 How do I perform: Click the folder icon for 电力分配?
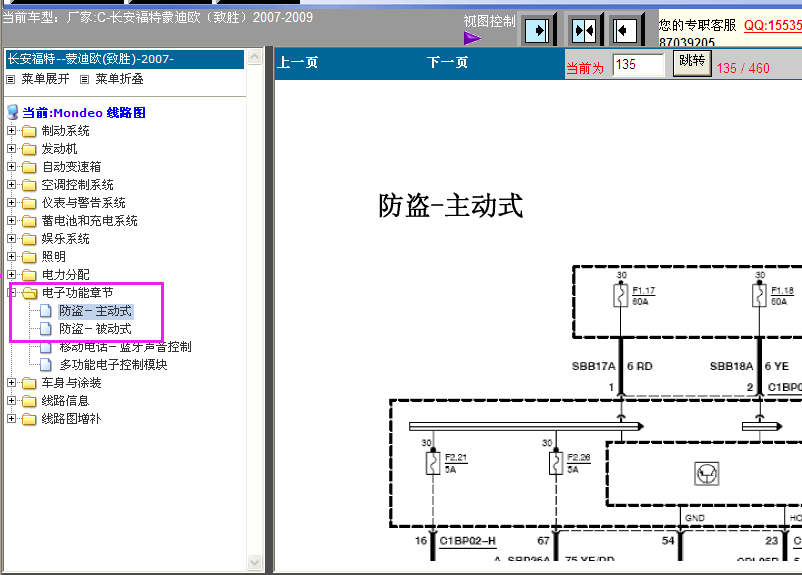[x=29, y=275]
